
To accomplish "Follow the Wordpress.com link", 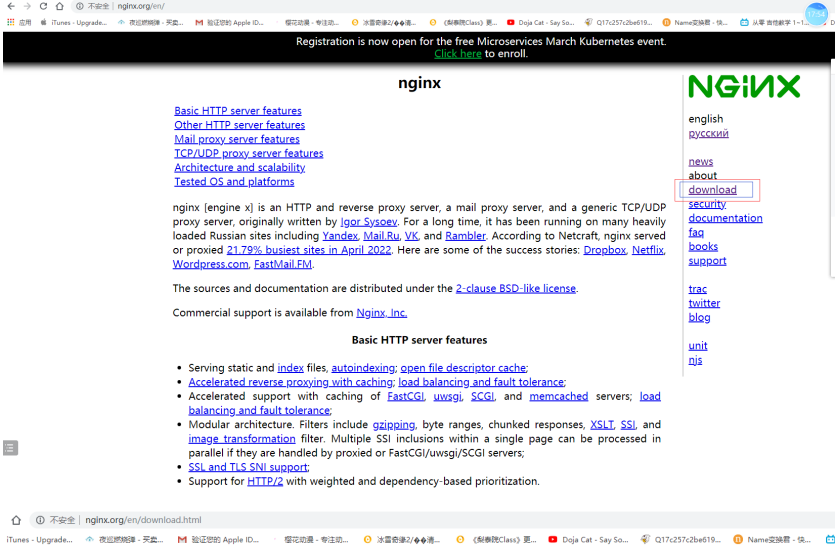I will coord(211,264).
